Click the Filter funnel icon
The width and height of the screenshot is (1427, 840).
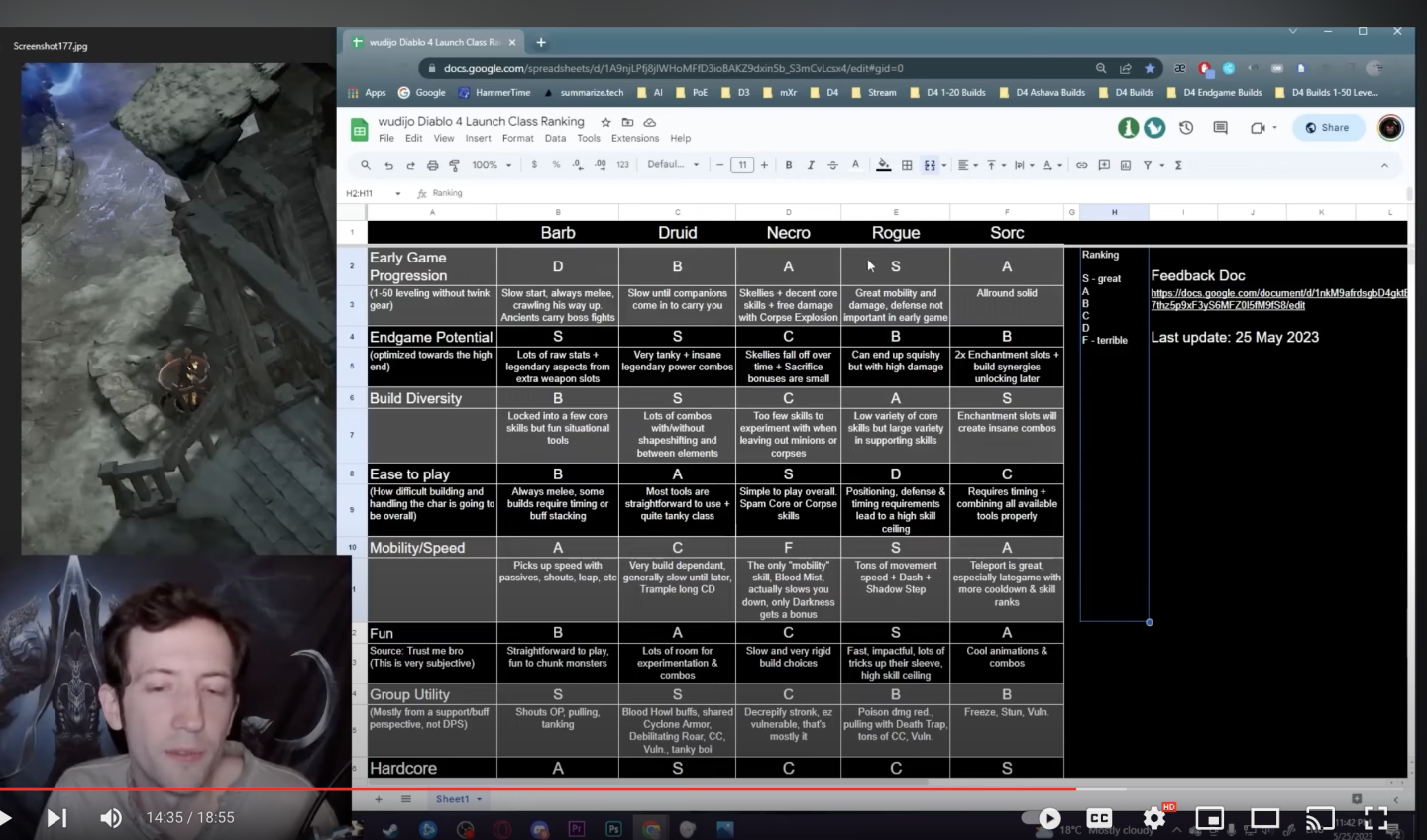pos(1147,165)
